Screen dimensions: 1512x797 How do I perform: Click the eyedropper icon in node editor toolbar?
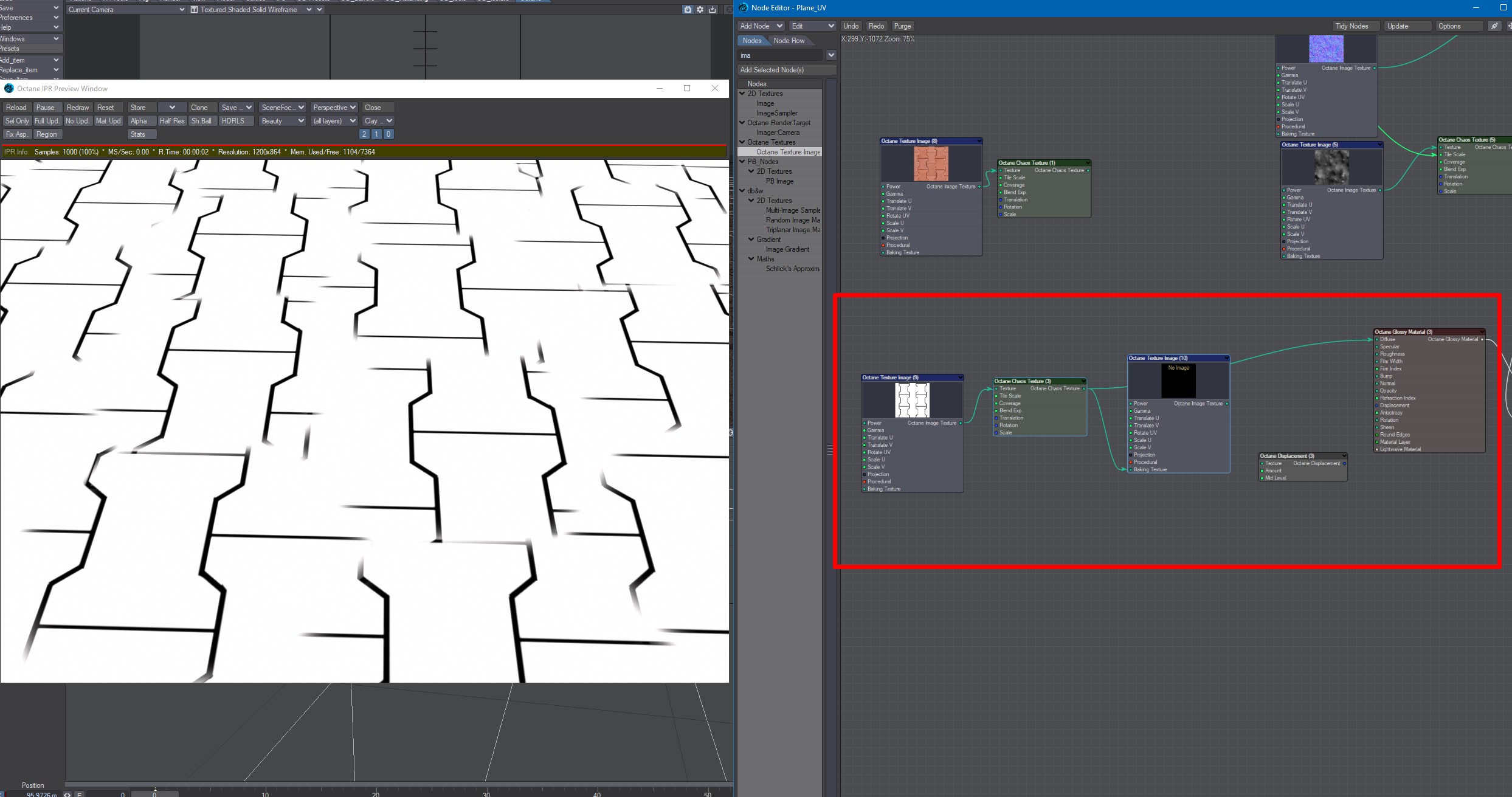point(1494,26)
